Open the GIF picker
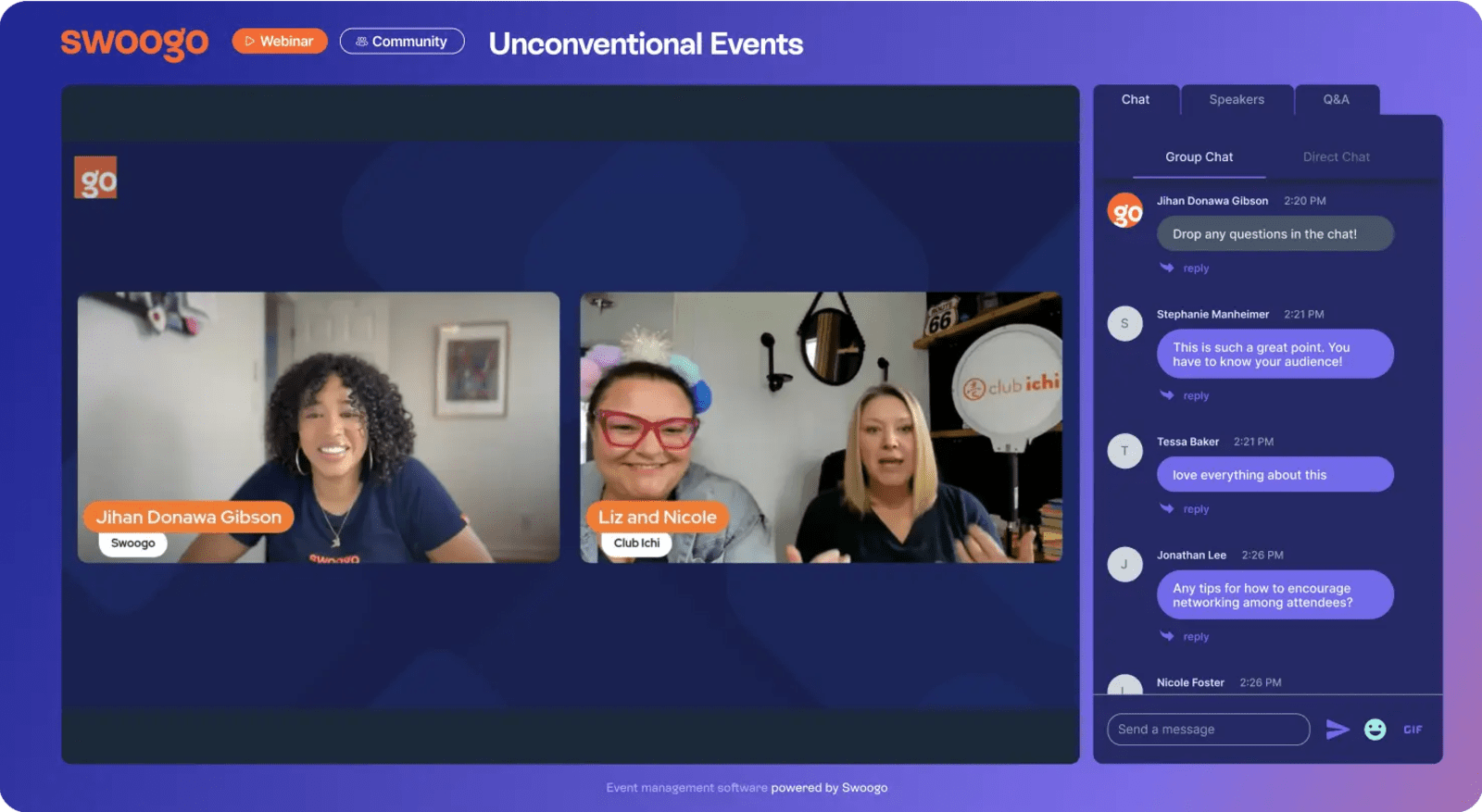The height and width of the screenshot is (812, 1482). 1413,730
